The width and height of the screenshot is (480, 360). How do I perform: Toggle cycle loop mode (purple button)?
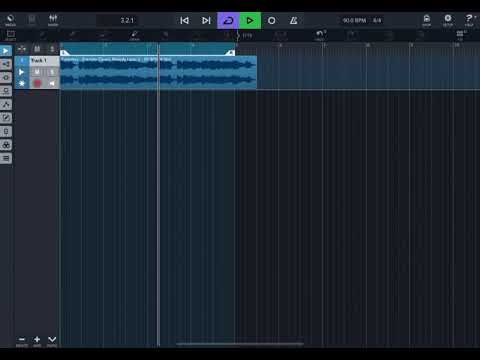[x=228, y=21]
